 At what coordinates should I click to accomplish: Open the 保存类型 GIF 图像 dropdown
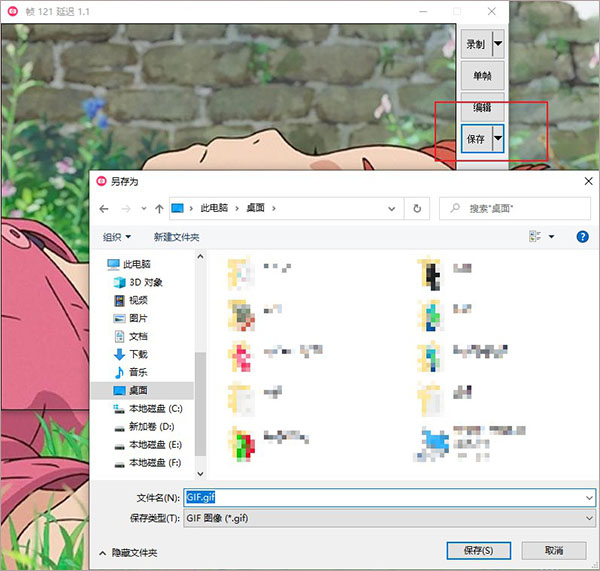390,519
